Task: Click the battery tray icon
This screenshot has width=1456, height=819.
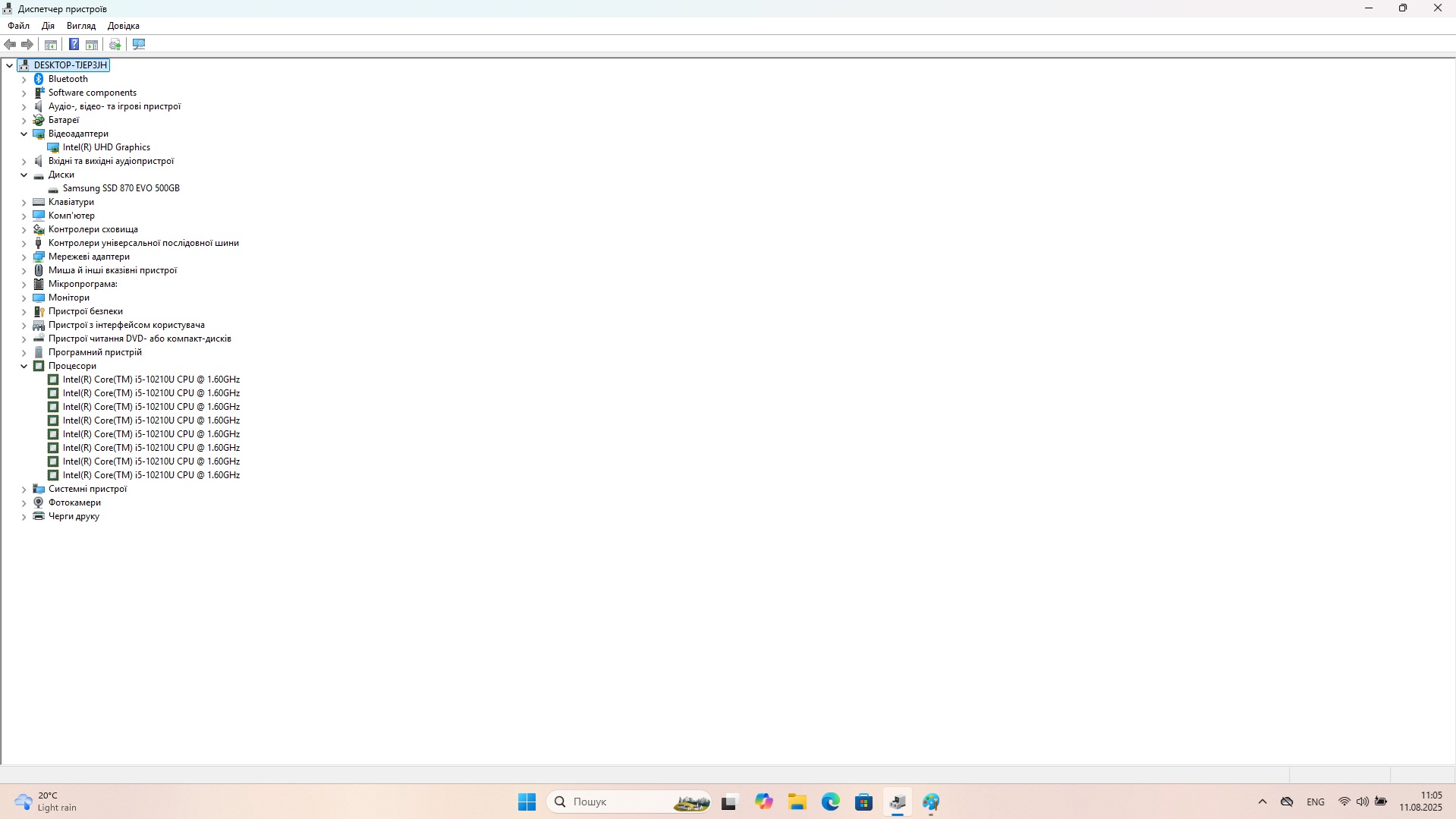Action: 1381,802
